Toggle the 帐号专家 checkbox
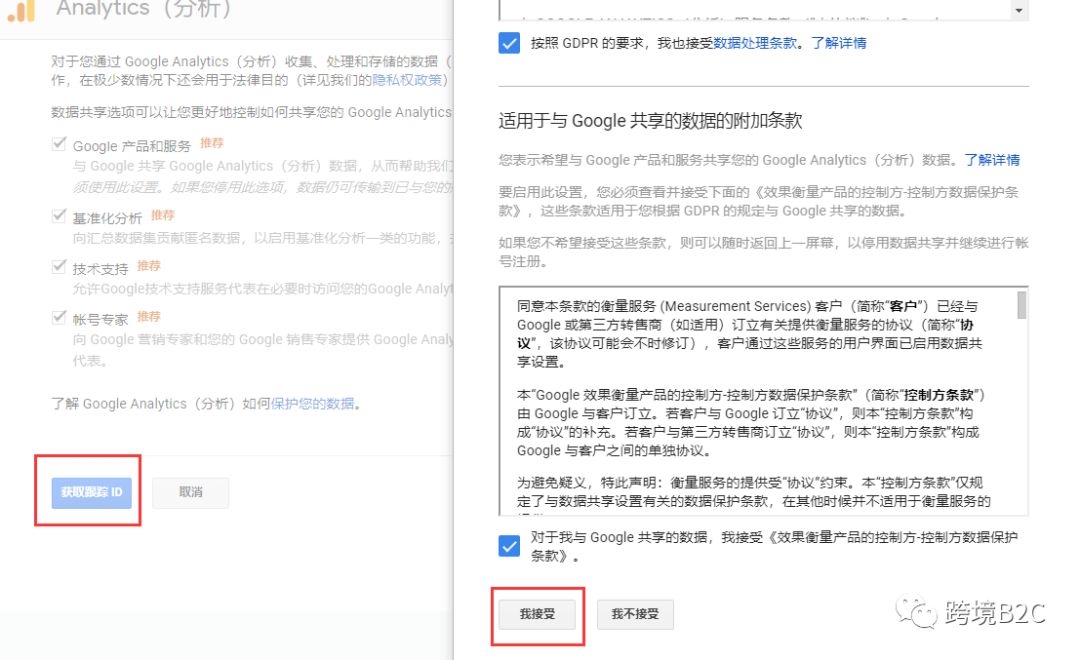The width and height of the screenshot is (1080, 660). click(x=58, y=316)
